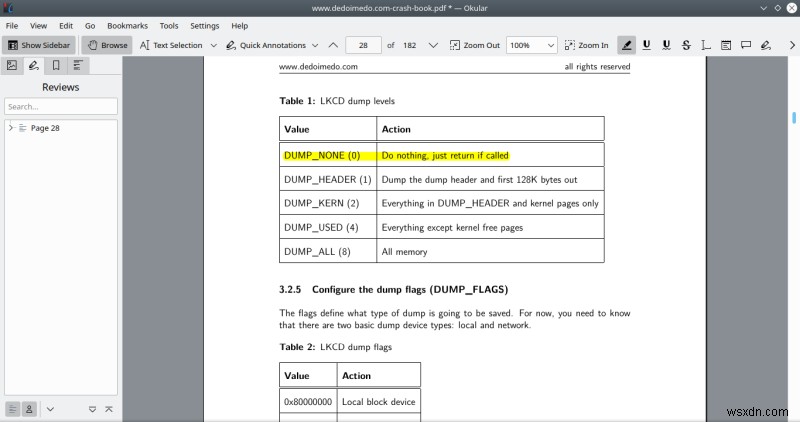The height and width of the screenshot is (422, 800).
Task: Open the Settings menu
Action: point(204,25)
